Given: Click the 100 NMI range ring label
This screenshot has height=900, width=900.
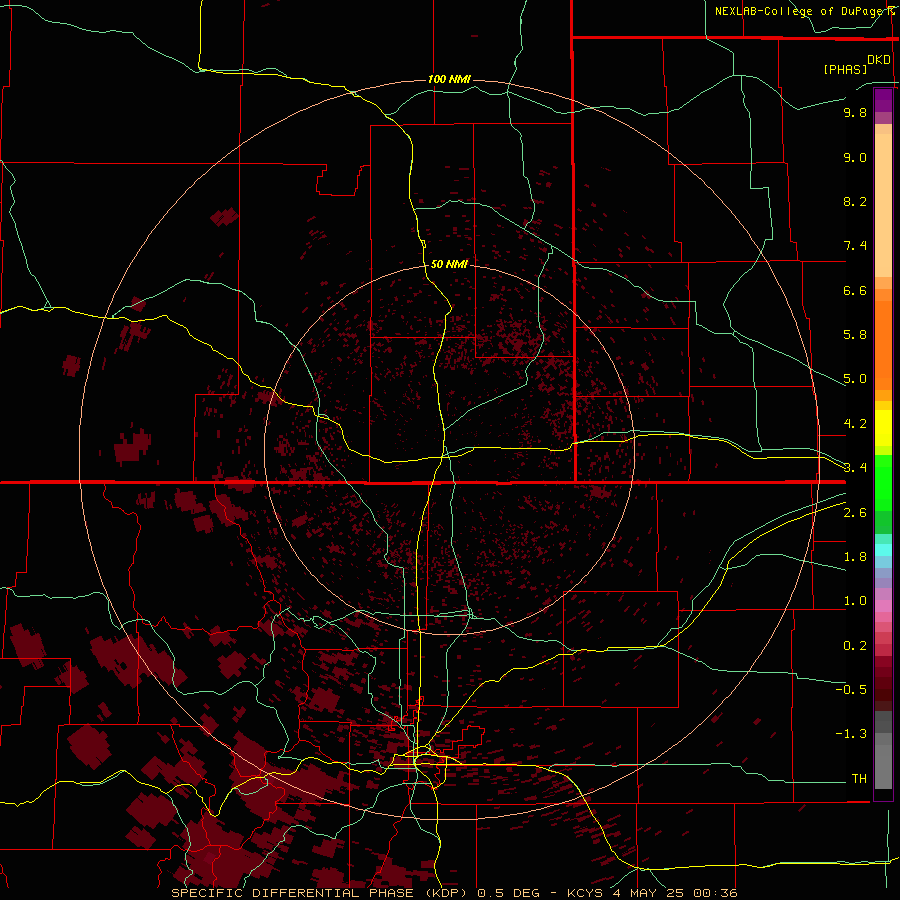Looking at the screenshot, I should coord(449,79).
